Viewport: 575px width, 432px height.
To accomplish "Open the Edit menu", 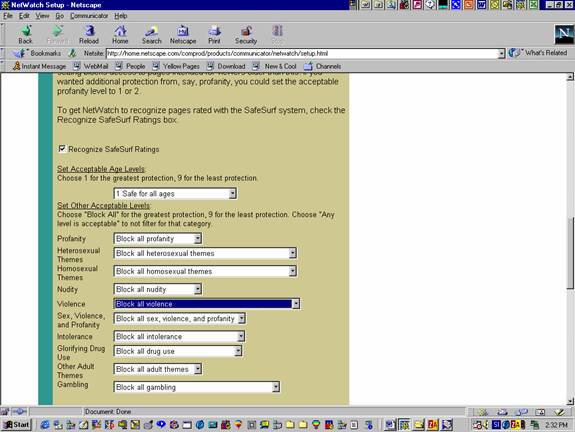I will pyautogui.click(x=24, y=16).
